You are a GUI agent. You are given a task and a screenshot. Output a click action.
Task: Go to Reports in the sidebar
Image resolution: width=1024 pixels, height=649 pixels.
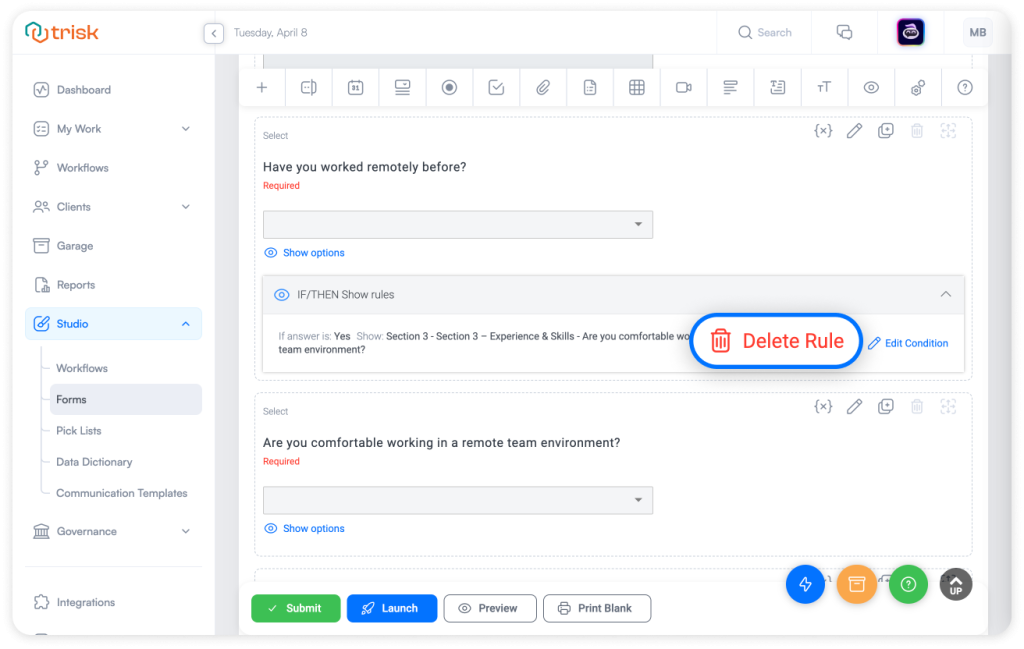click(75, 285)
